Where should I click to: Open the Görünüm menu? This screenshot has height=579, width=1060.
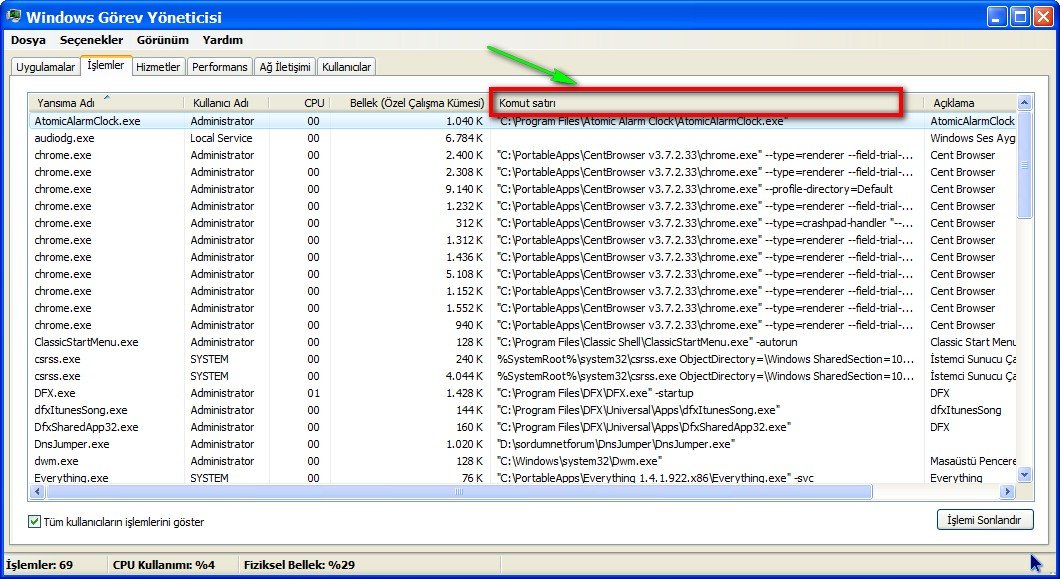162,40
